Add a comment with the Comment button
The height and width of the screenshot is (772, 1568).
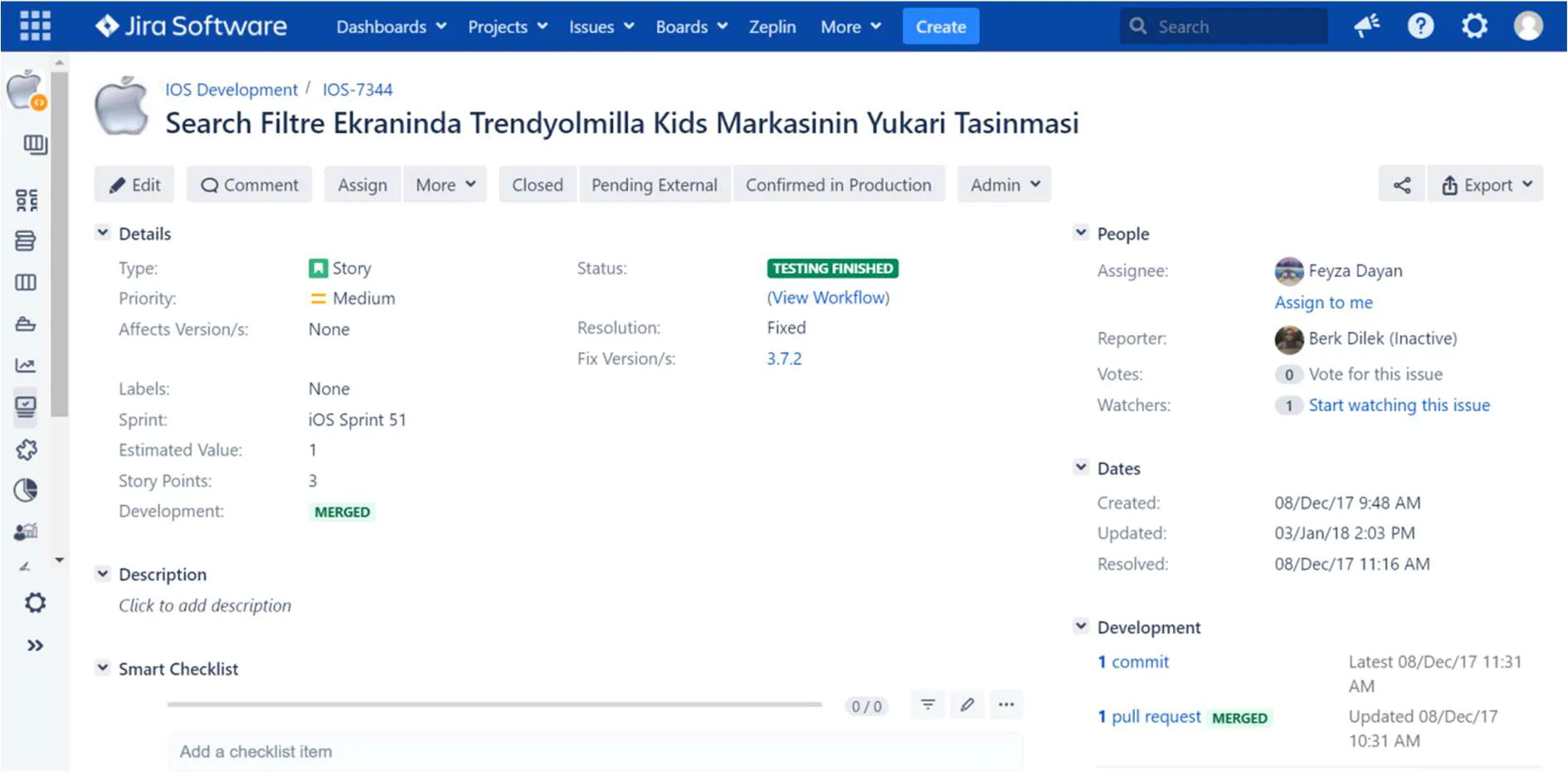point(250,185)
